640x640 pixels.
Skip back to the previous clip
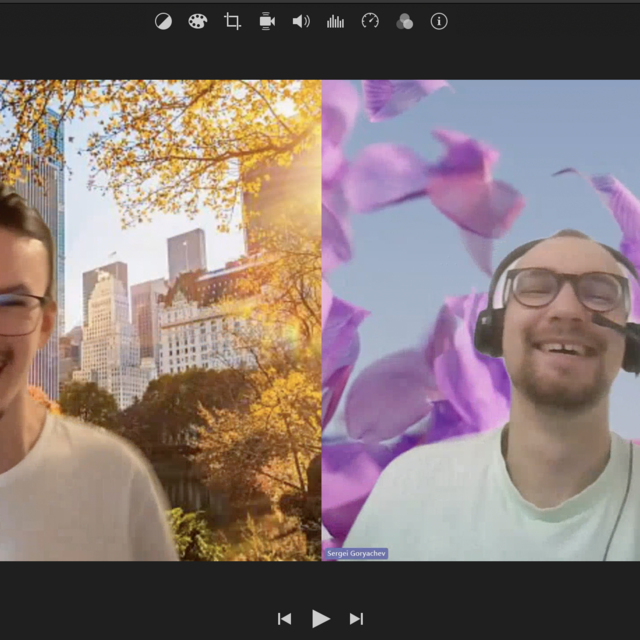[284, 619]
